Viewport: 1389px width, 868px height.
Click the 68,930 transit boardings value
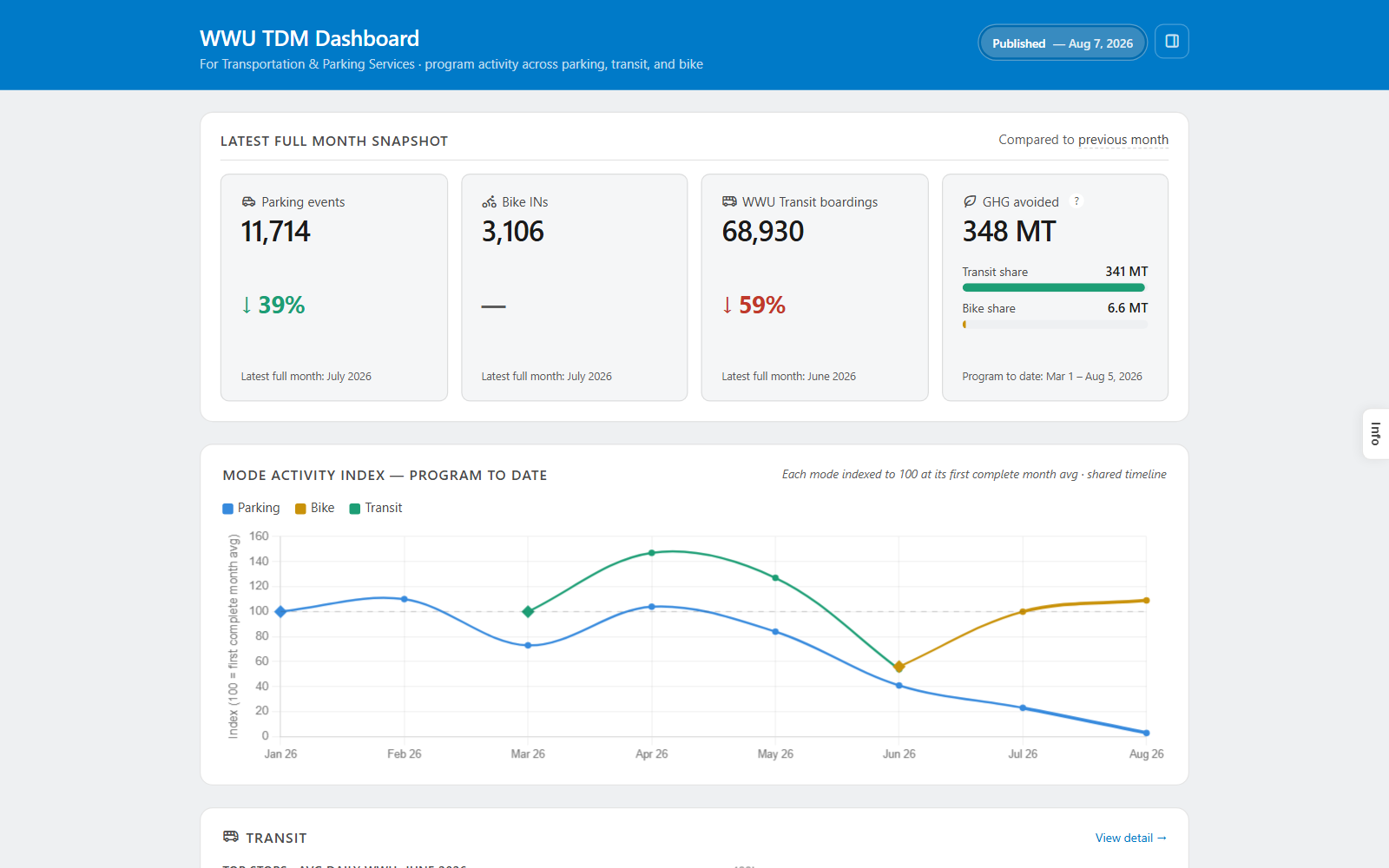(x=763, y=232)
